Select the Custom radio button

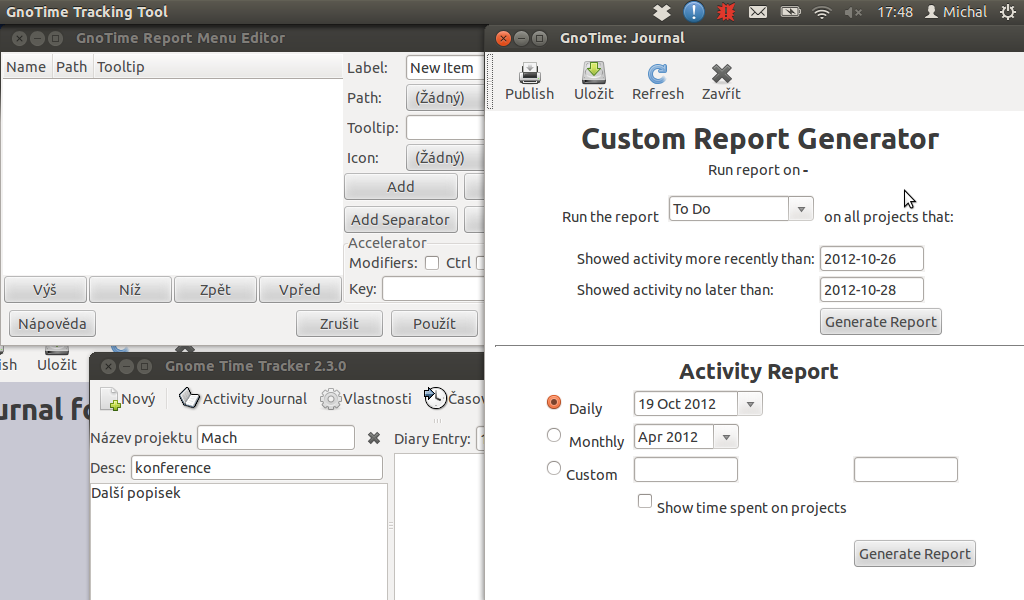554,468
